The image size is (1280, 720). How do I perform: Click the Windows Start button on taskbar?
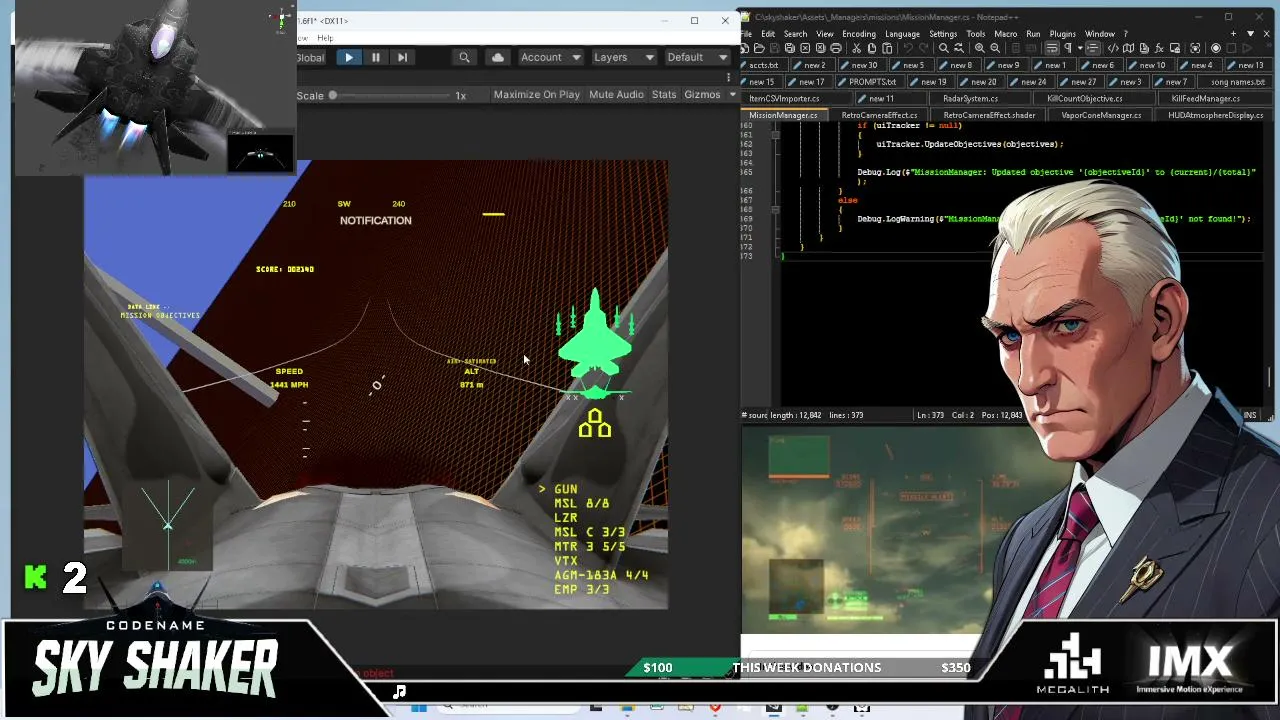(419, 708)
